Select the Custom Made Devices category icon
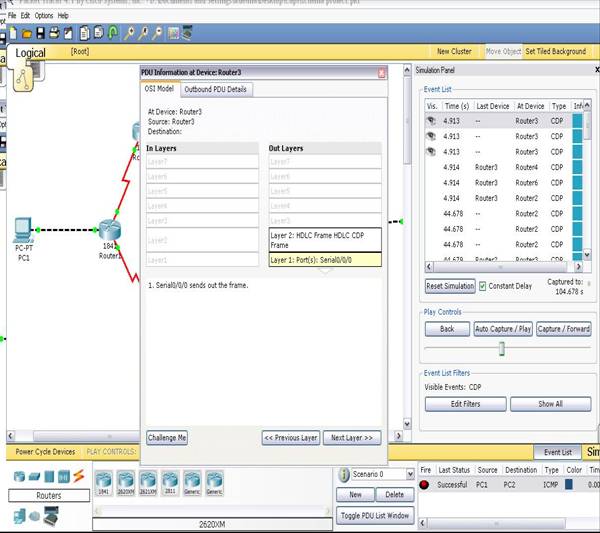The image size is (600, 533). click(x=51, y=515)
